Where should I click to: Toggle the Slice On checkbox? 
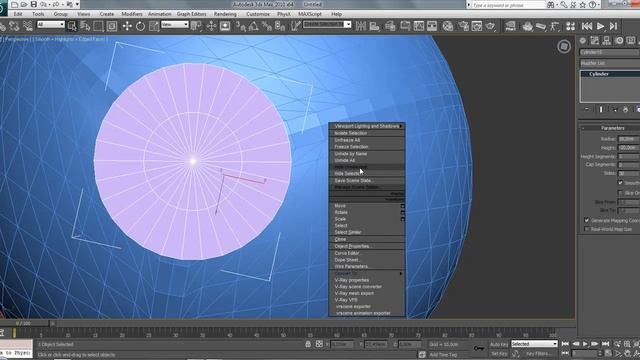[x=620, y=192]
